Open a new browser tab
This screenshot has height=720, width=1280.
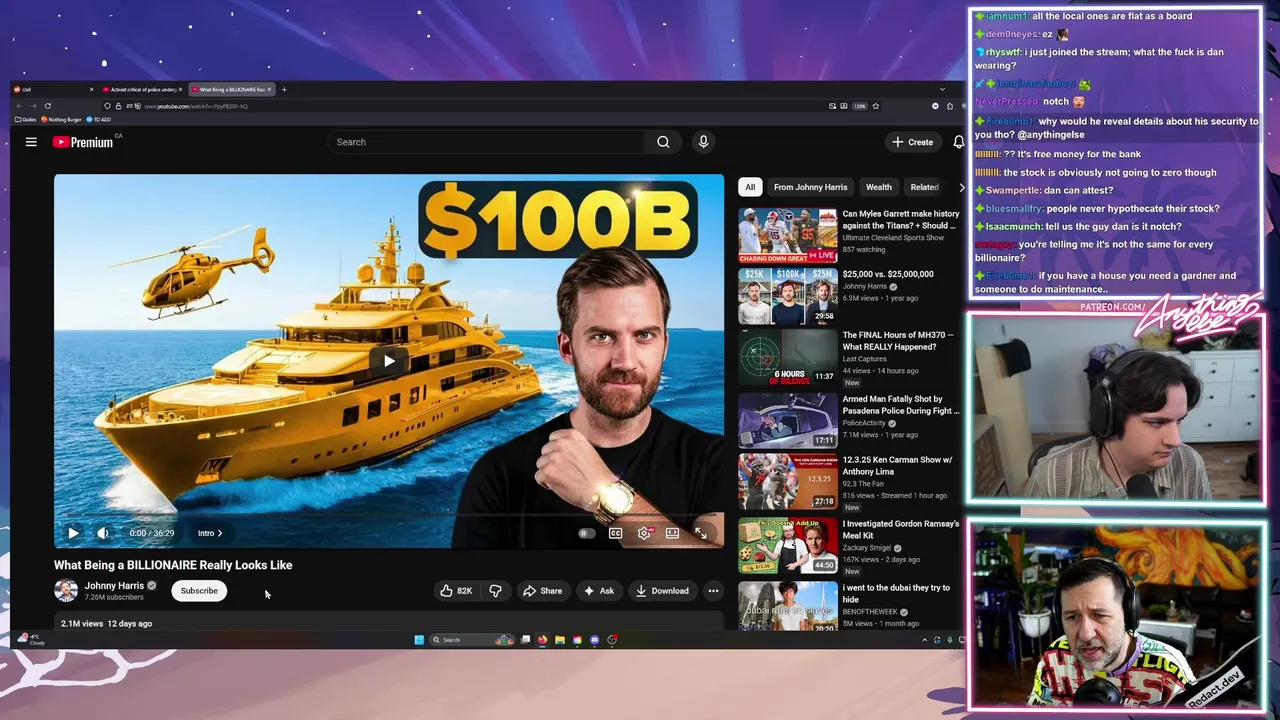pyautogui.click(x=284, y=89)
